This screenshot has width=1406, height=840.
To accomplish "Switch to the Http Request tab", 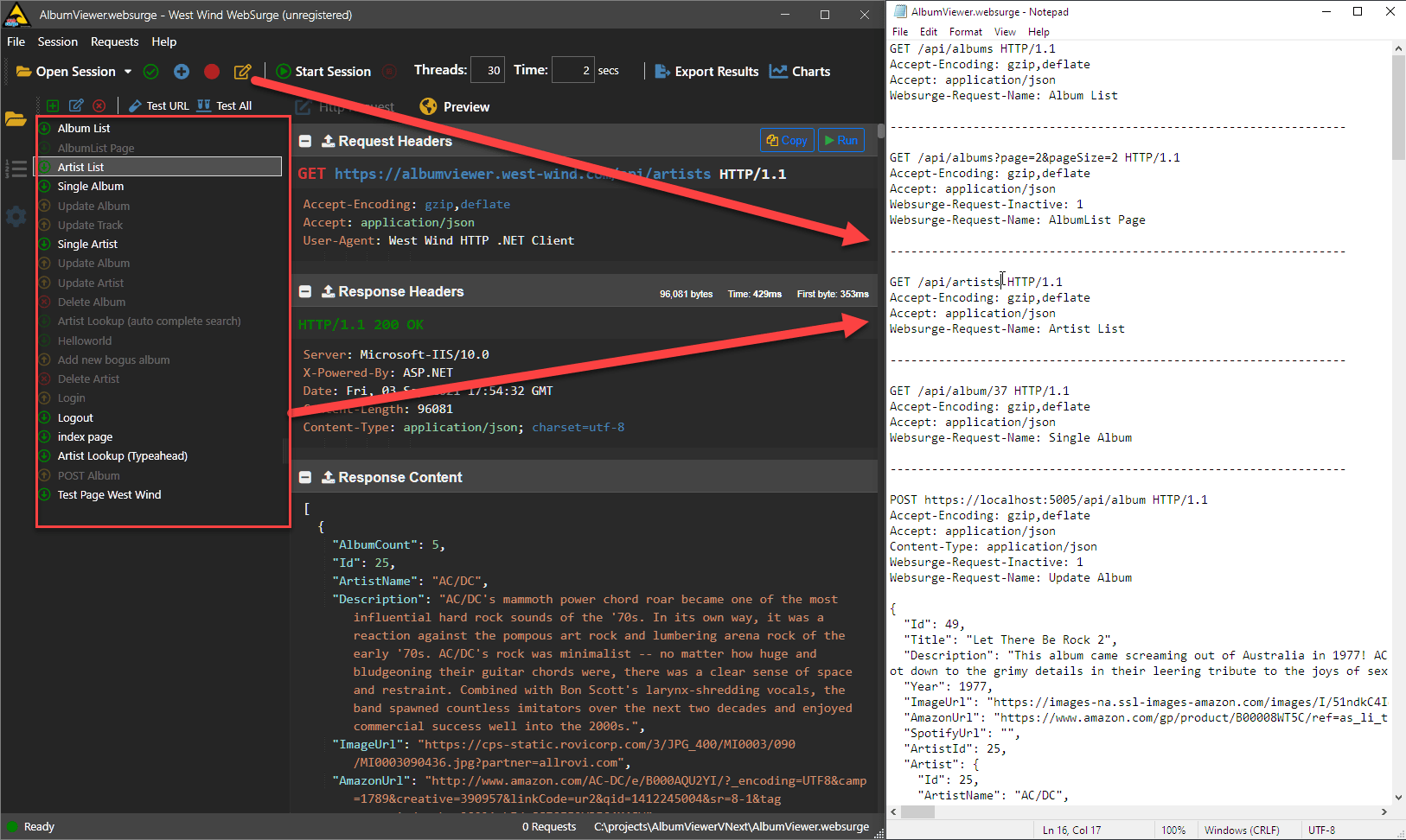I will (x=344, y=106).
